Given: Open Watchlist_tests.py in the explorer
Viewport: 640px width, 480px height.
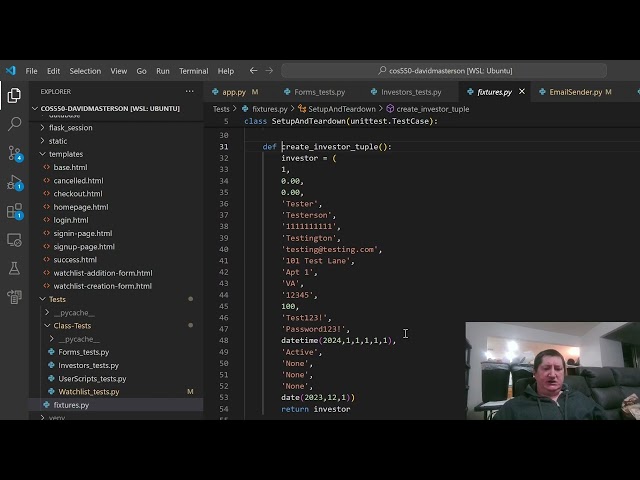Looking at the screenshot, I should (89, 392).
